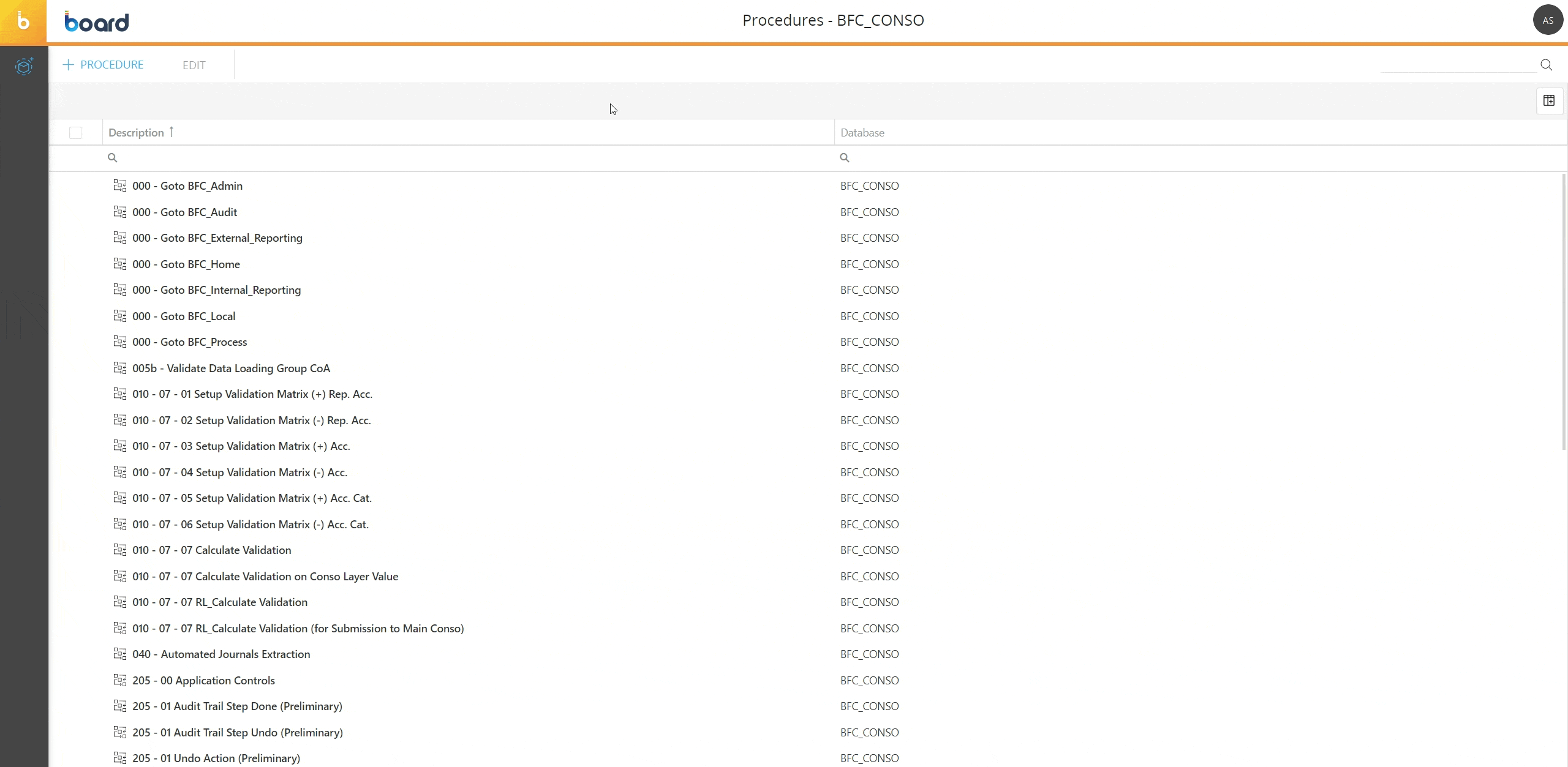Click procedure icon for 010 - 07 - 01 Setup
Viewport: 1568px width, 767px height.
click(x=120, y=394)
